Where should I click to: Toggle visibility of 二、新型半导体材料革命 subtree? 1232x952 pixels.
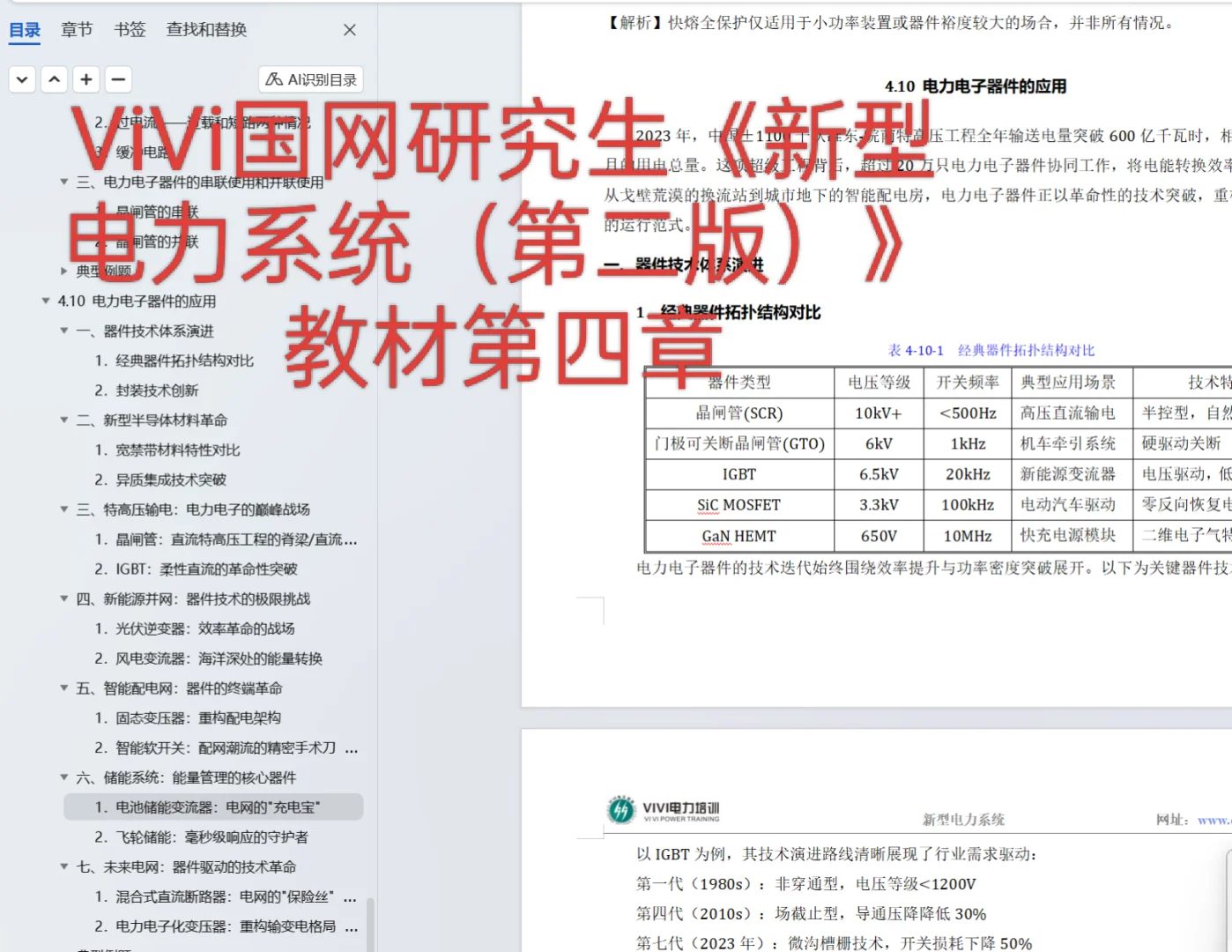(x=63, y=420)
